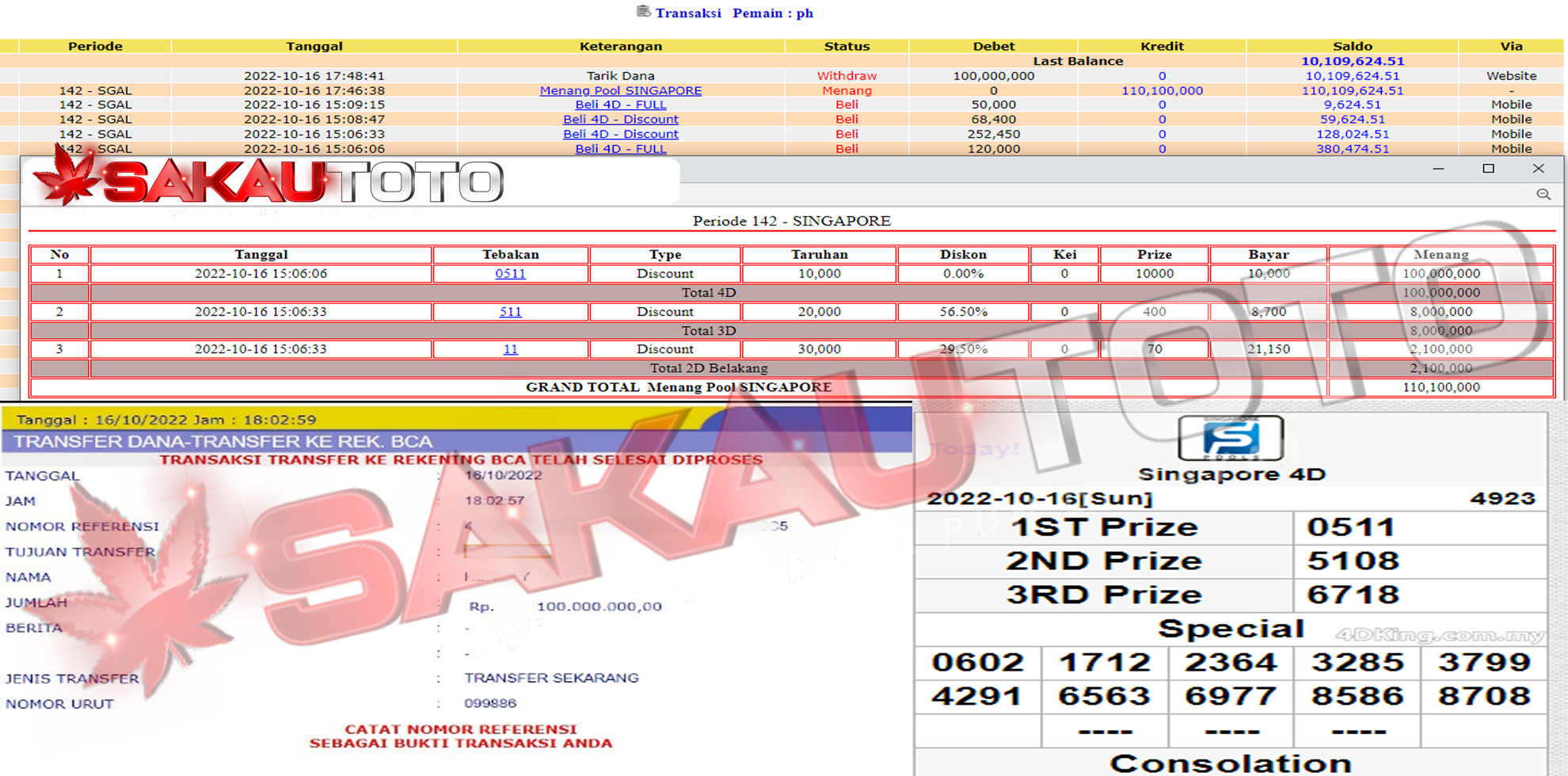Click the Last Balance value 10,109,624.51
The height and width of the screenshot is (776, 1568).
pos(1352,61)
